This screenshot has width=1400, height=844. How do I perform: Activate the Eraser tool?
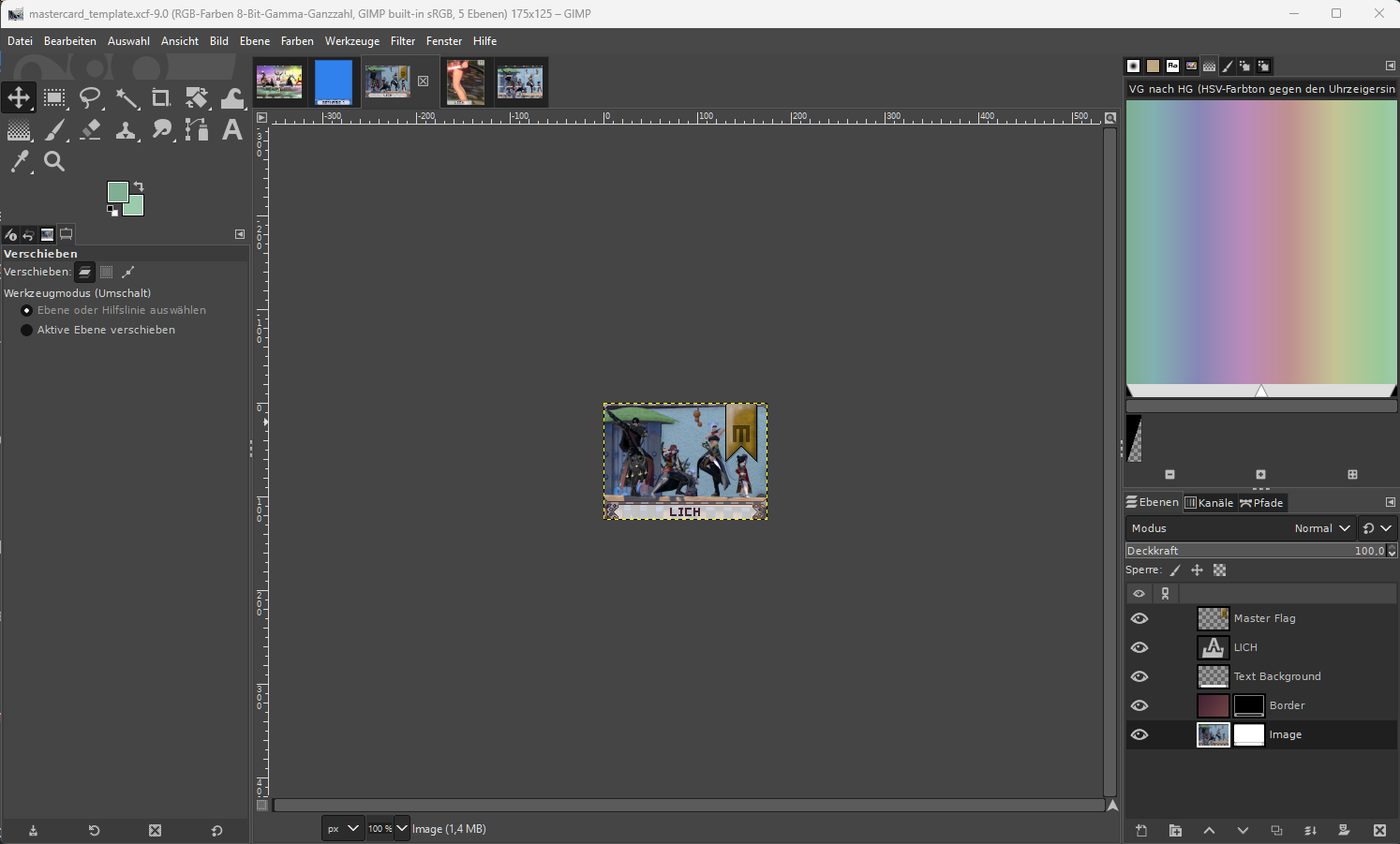tap(90, 130)
